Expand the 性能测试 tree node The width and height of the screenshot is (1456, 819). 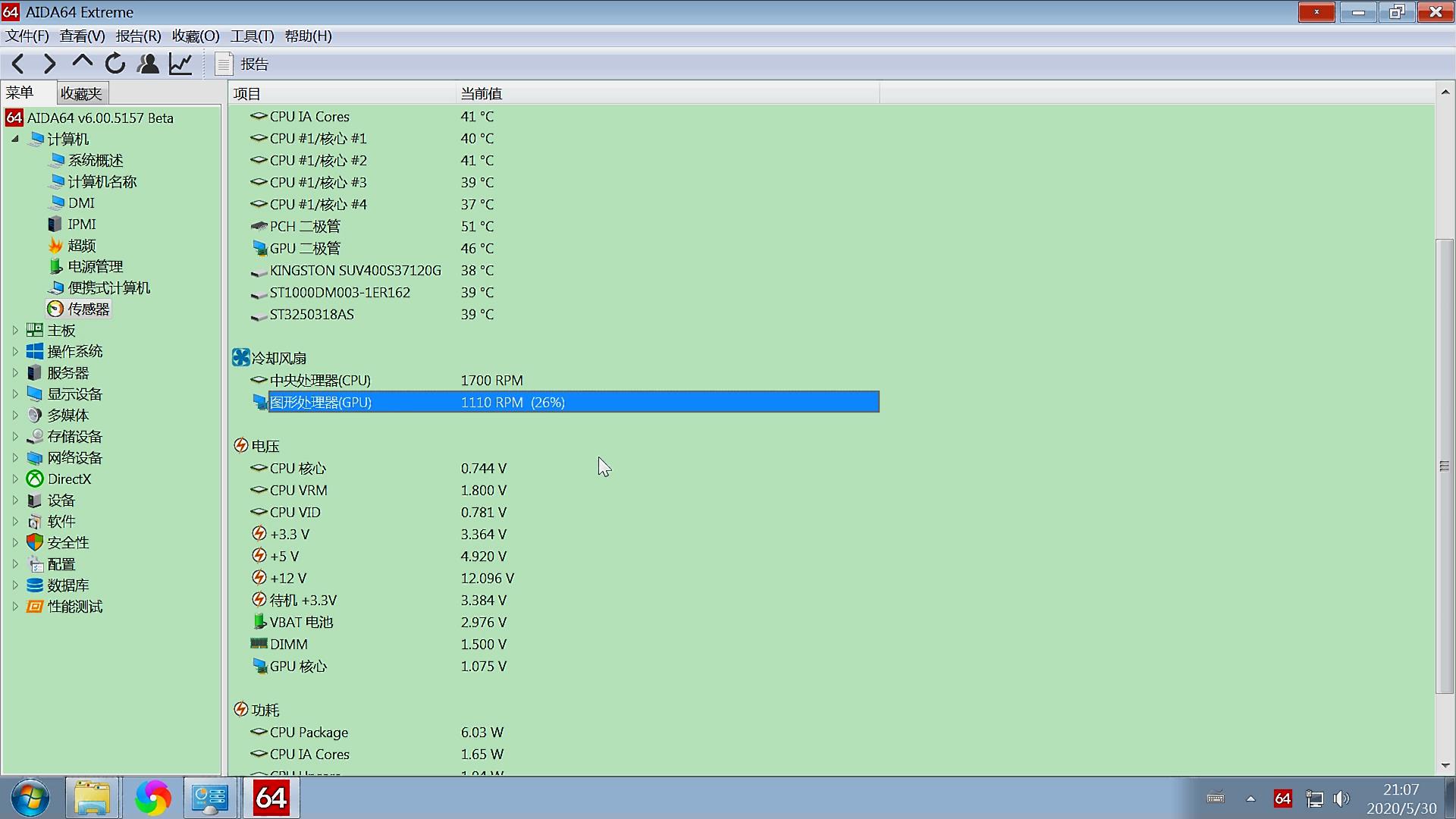pyautogui.click(x=15, y=607)
